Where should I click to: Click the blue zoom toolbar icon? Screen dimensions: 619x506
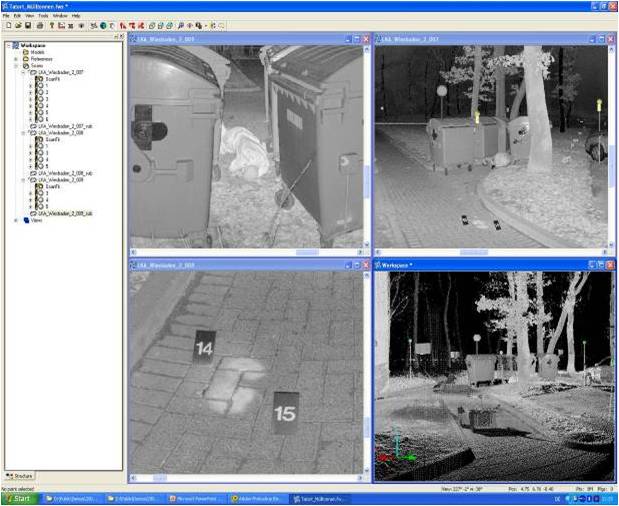181,26
